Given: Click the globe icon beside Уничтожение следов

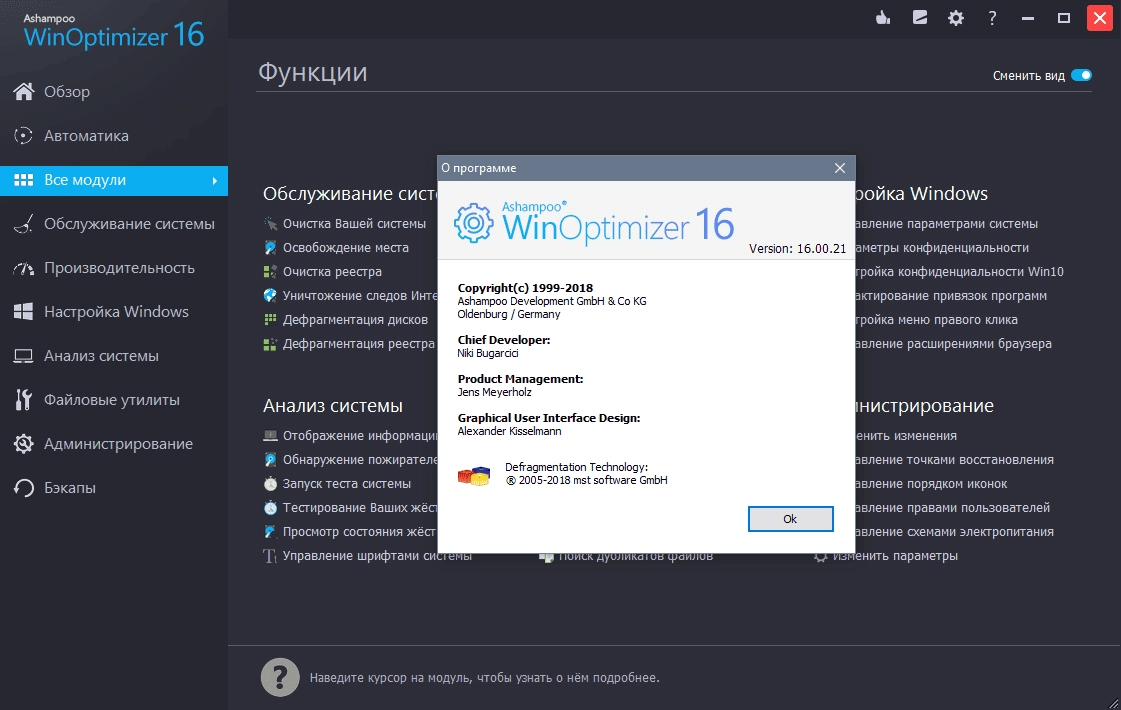Looking at the screenshot, I should 270,295.
